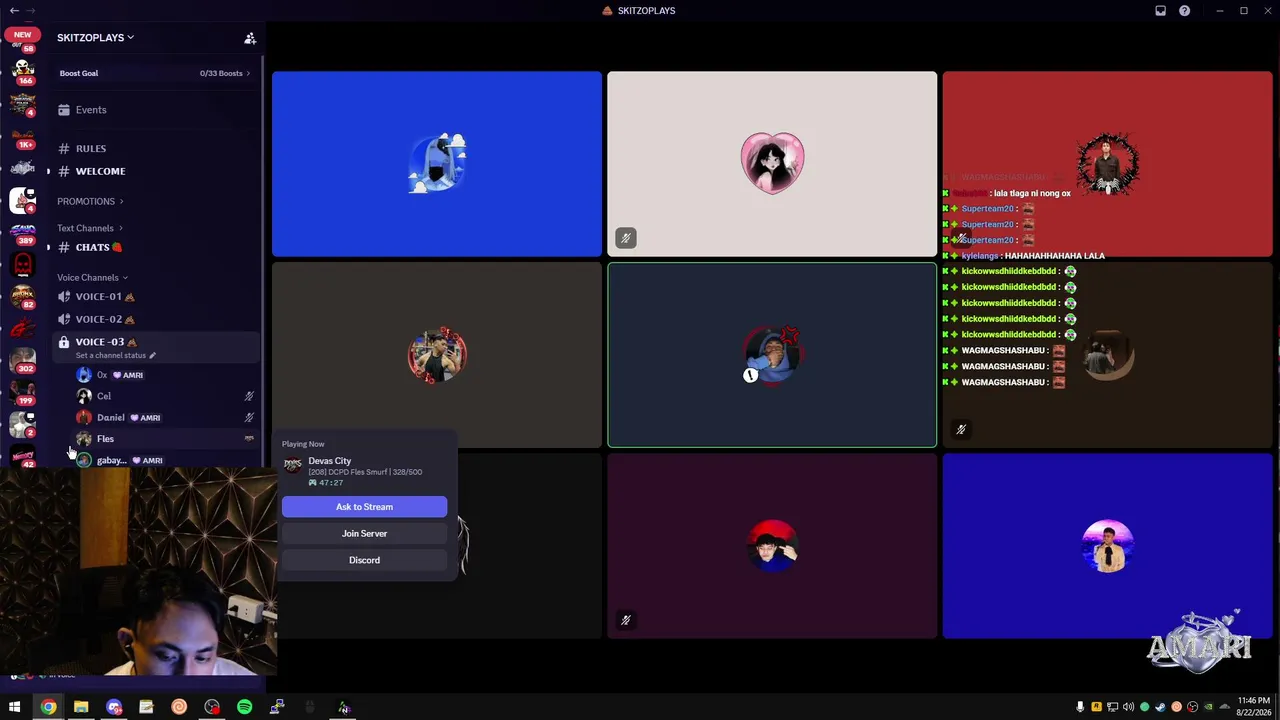The image size is (1280, 720).
Task: Click mute indicator on maroon bottom tile
Action: [x=625, y=620]
